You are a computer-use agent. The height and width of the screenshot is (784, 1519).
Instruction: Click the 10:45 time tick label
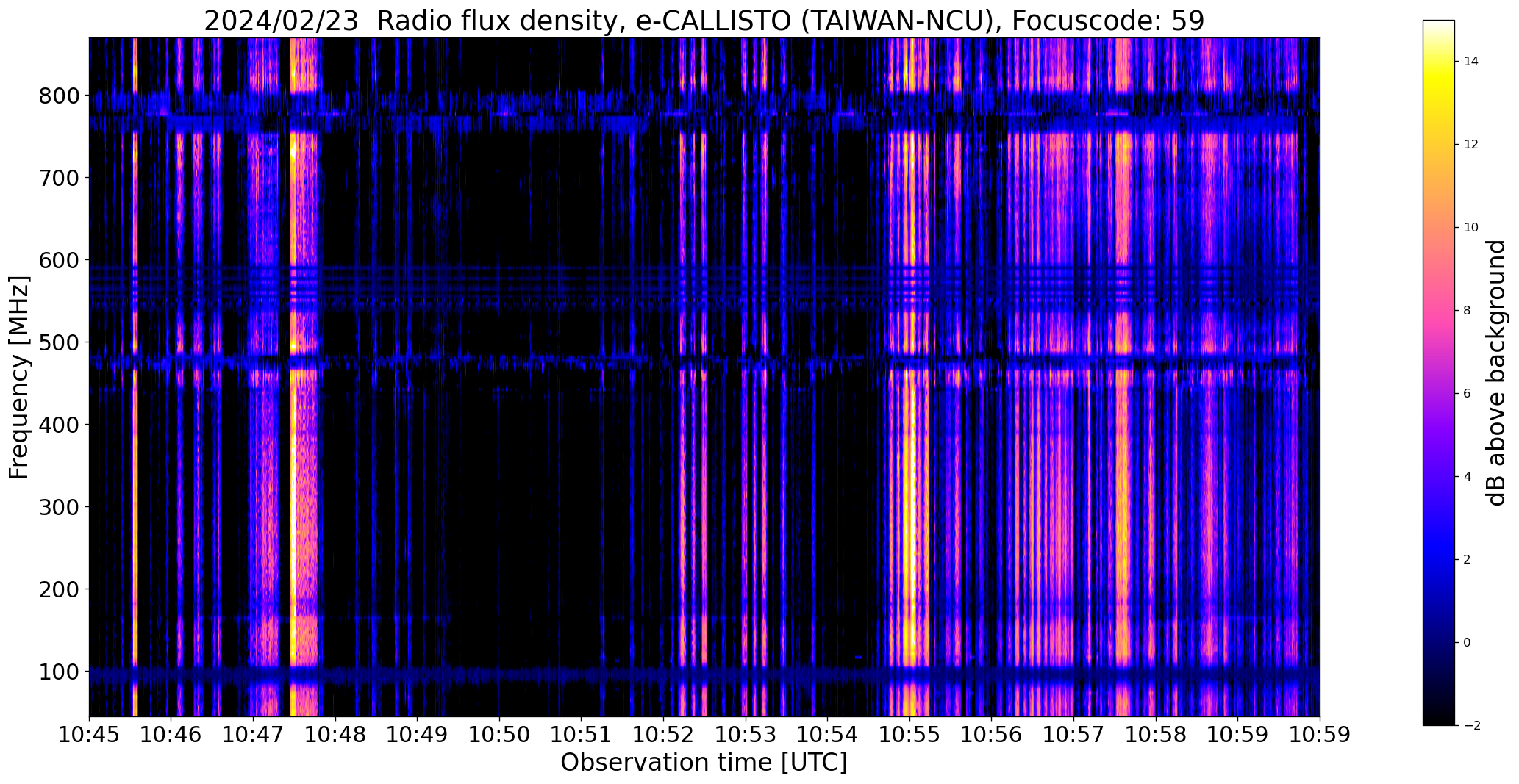coord(89,735)
